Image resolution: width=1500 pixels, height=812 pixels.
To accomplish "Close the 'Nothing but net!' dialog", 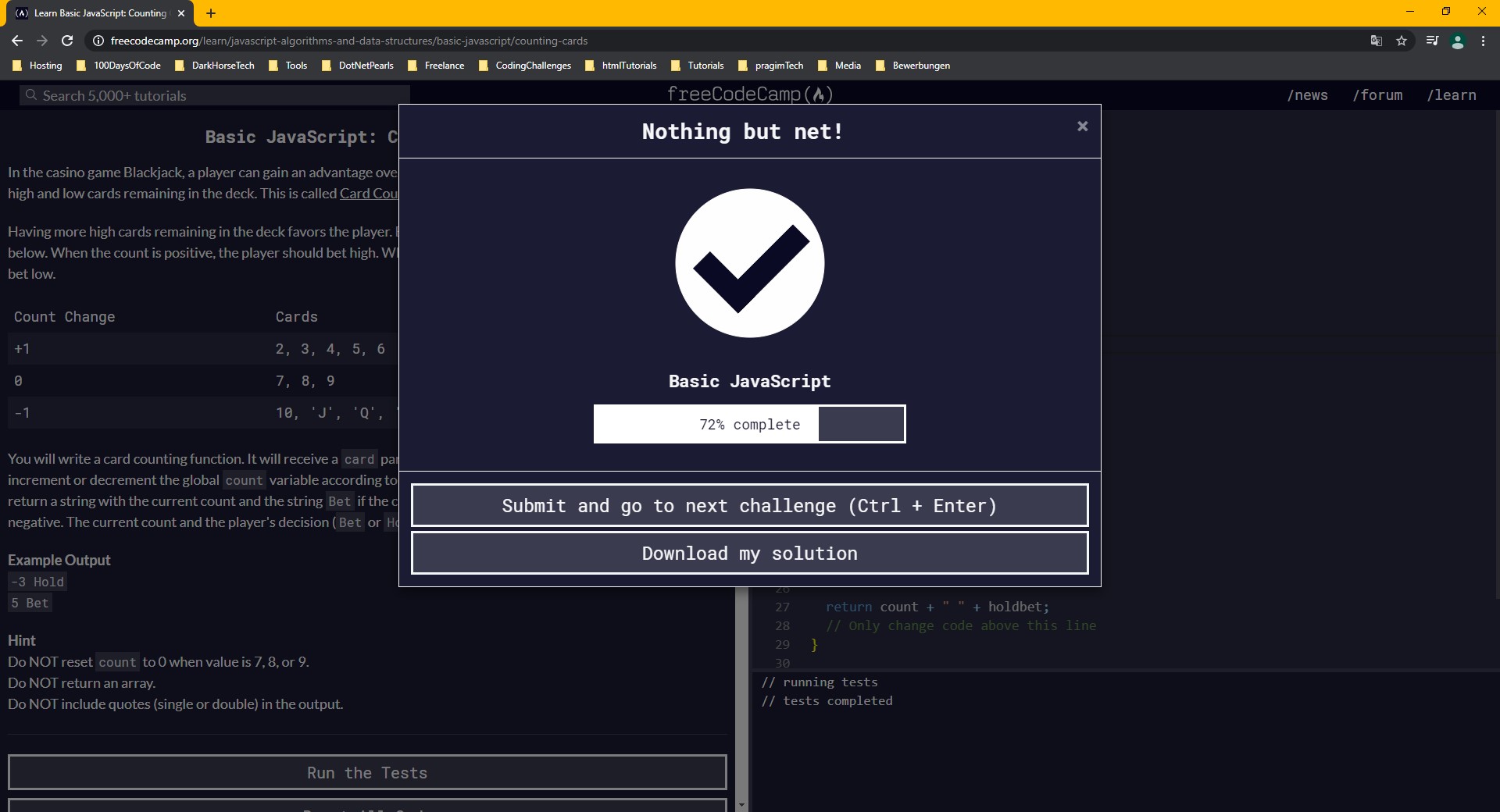I will pos(1082,126).
